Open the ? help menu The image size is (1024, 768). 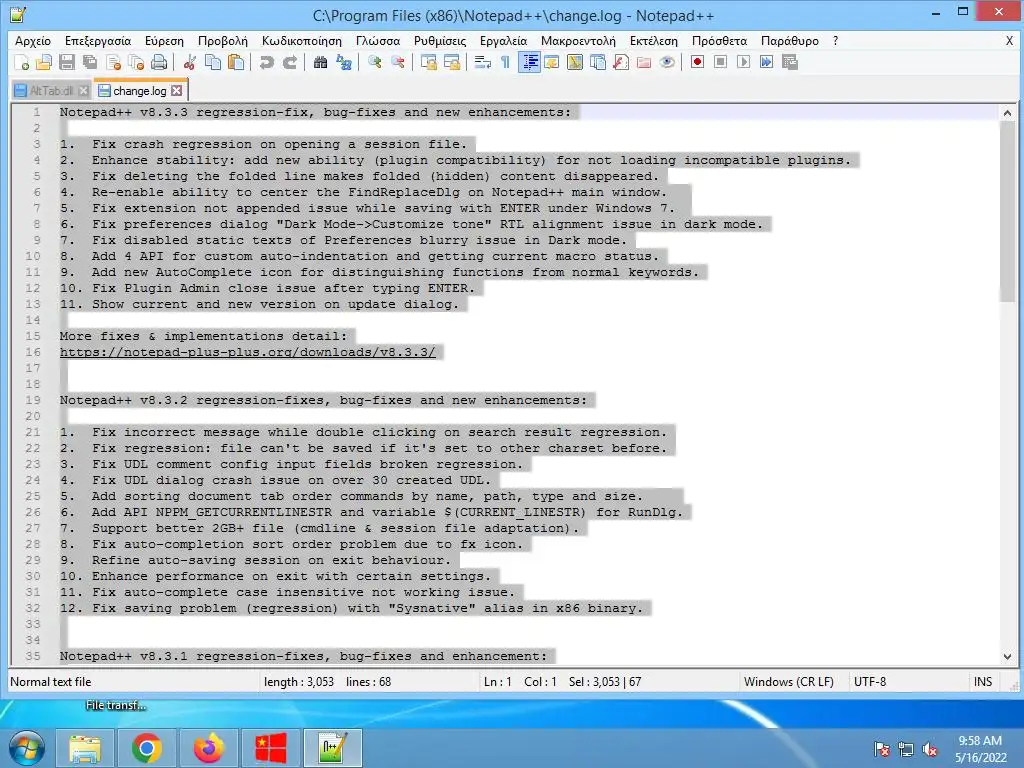pyautogui.click(x=835, y=40)
